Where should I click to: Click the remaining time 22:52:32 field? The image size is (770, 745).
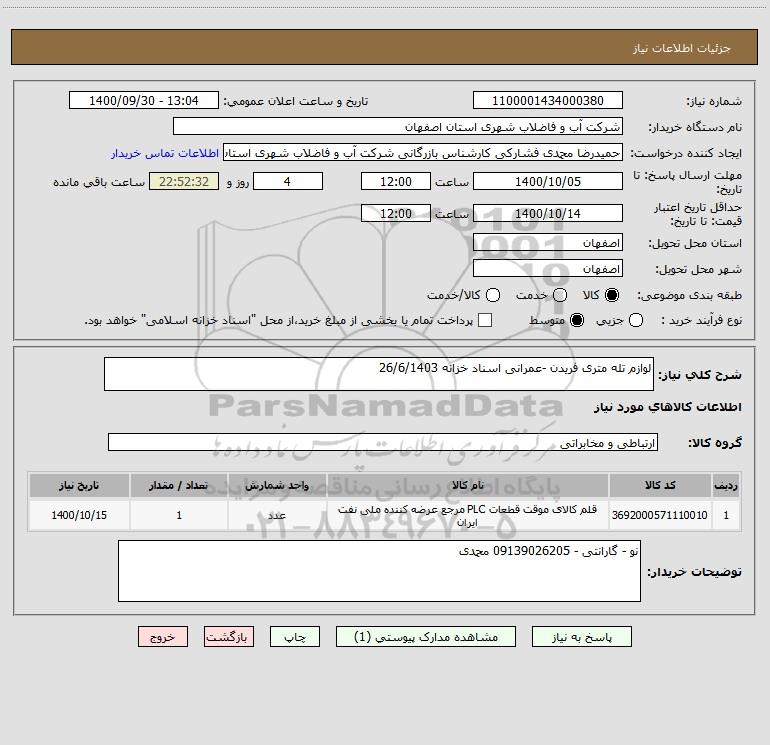(184, 181)
